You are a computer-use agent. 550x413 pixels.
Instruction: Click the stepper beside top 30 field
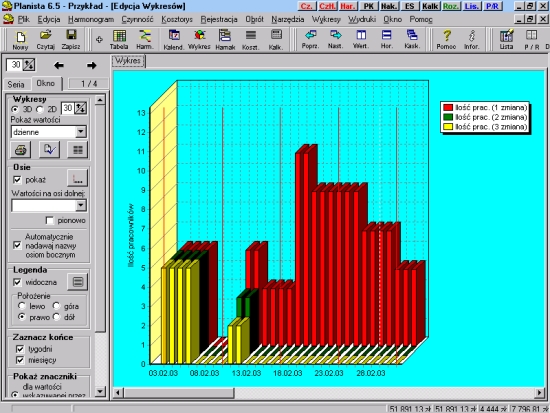click(x=29, y=65)
